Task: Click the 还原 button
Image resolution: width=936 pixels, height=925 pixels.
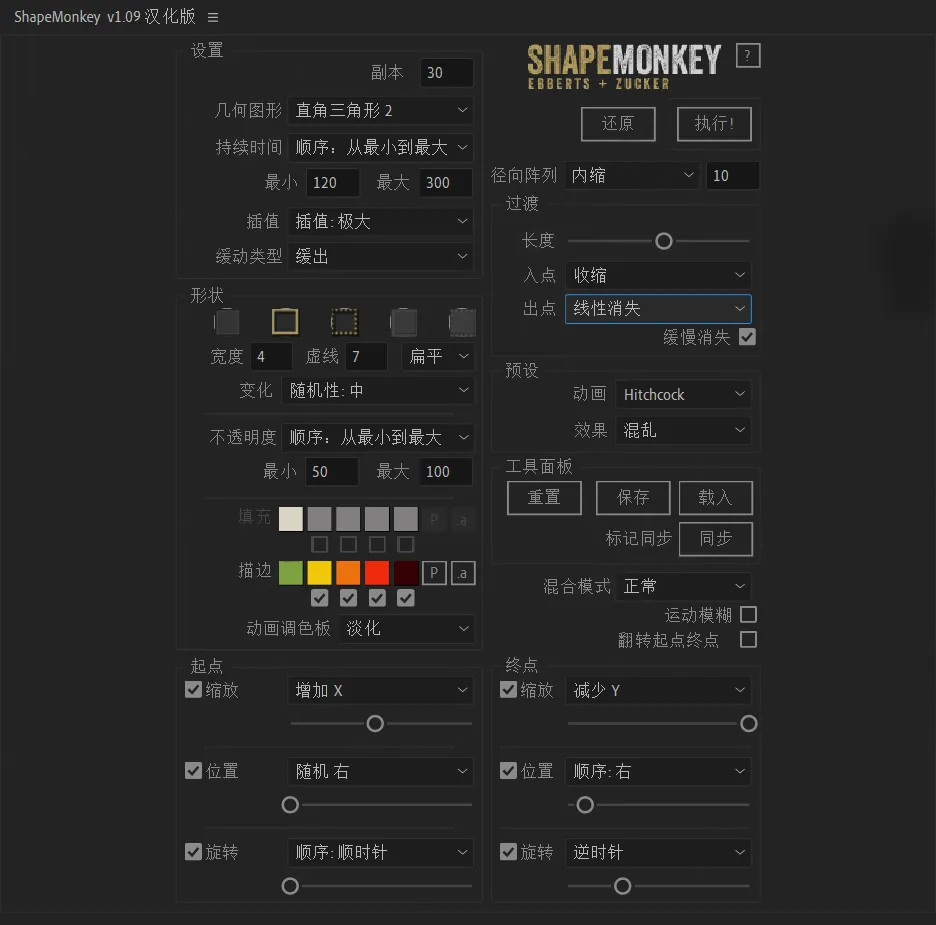Action: click(x=618, y=124)
